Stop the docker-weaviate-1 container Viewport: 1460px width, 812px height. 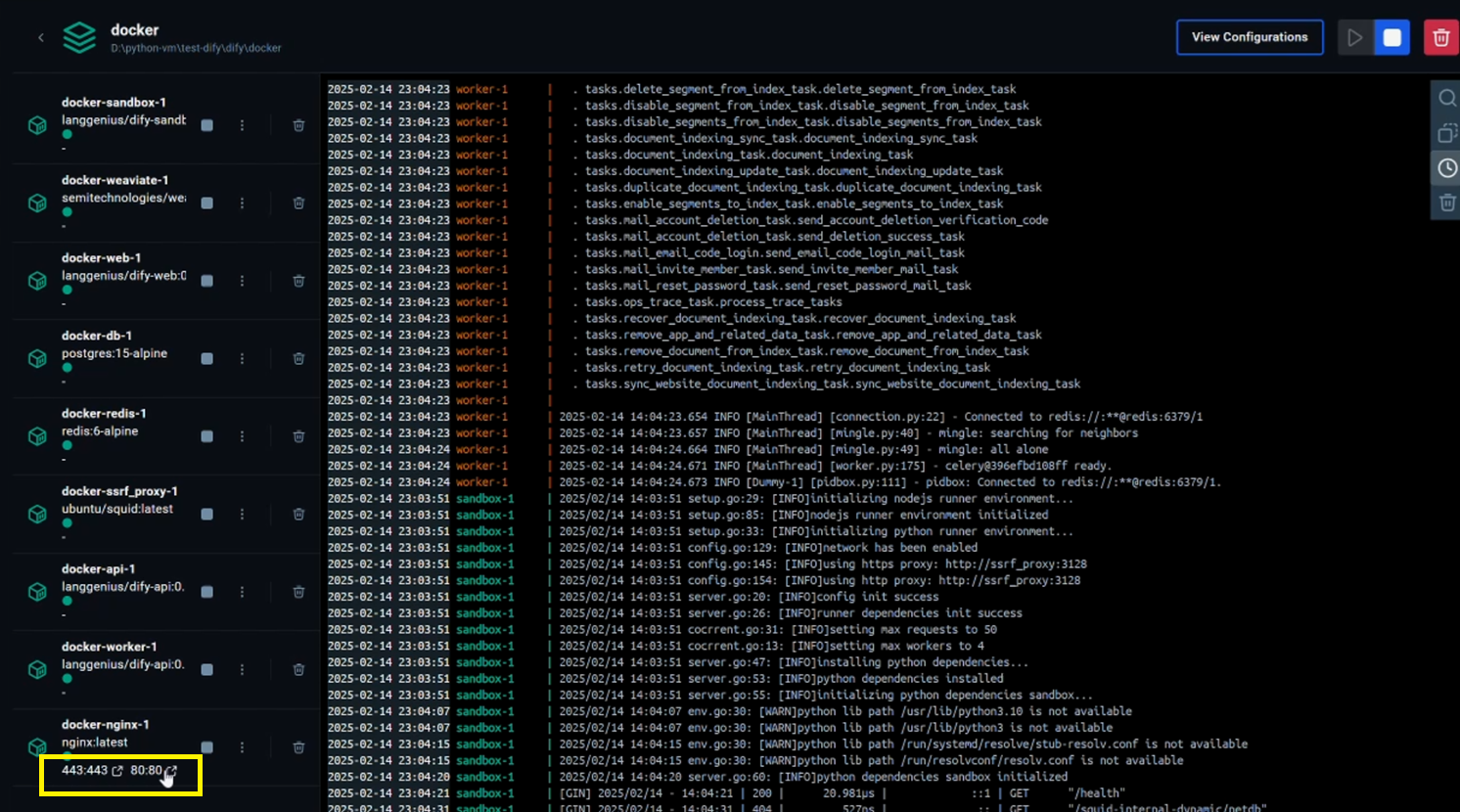[x=206, y=203]
